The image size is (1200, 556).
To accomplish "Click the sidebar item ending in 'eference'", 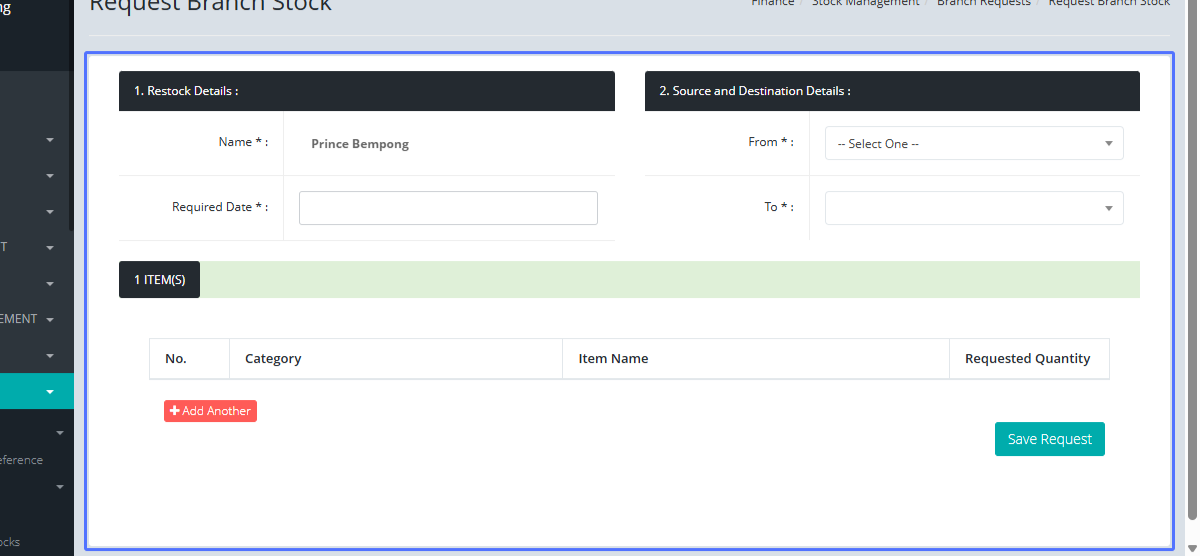I will (x=22, y=460).
